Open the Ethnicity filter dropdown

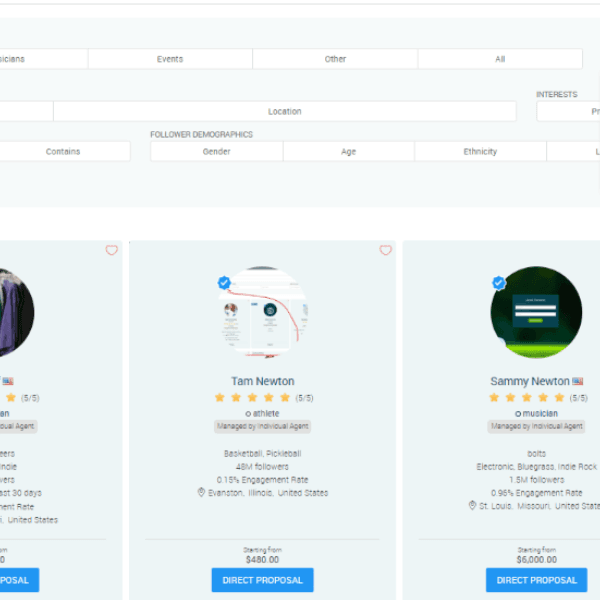coord(480,151)
